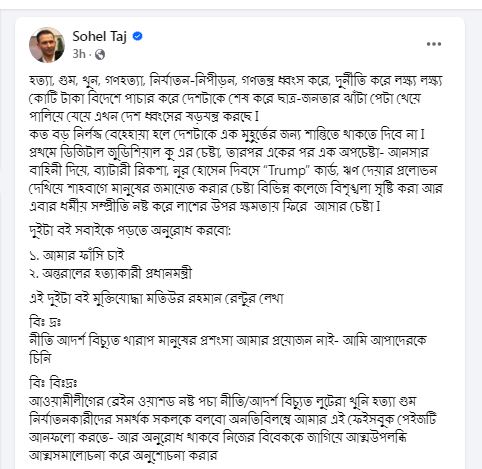This screenshot has height=469, width=482.
Task: Click the first line starting with হত্যা, গুম
Action: 236,80
